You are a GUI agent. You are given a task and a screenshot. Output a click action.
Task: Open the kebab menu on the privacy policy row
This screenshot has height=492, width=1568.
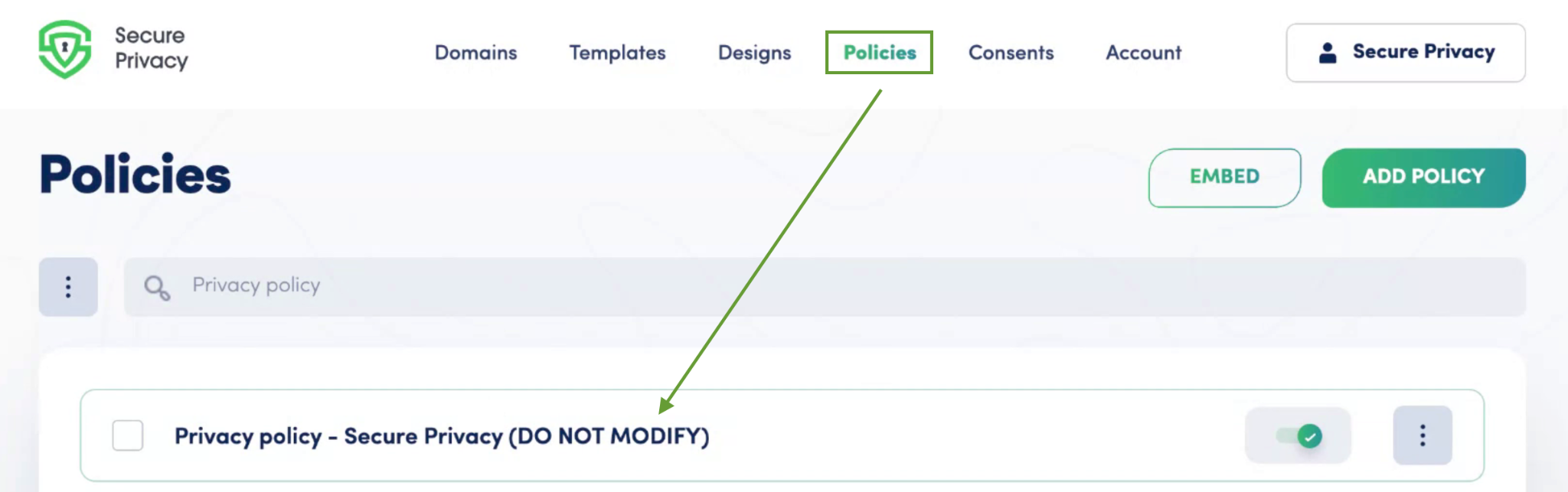pyautogui.click(x=1422, y=435)
